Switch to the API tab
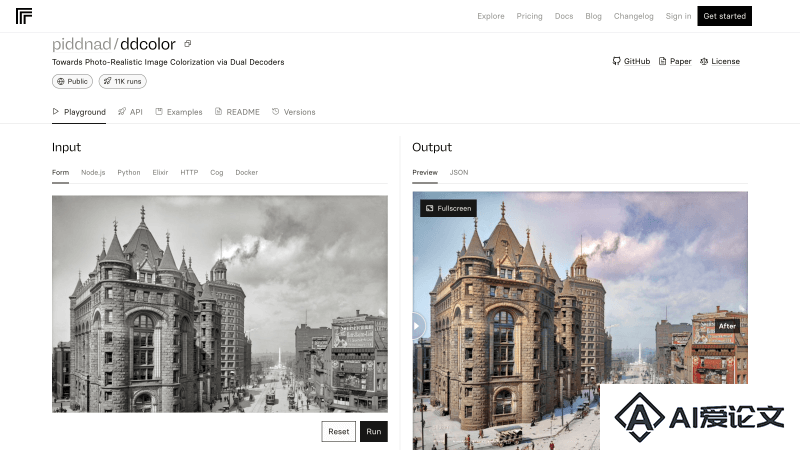Screen dimensions: 800x450 click(x=130, y=112)
